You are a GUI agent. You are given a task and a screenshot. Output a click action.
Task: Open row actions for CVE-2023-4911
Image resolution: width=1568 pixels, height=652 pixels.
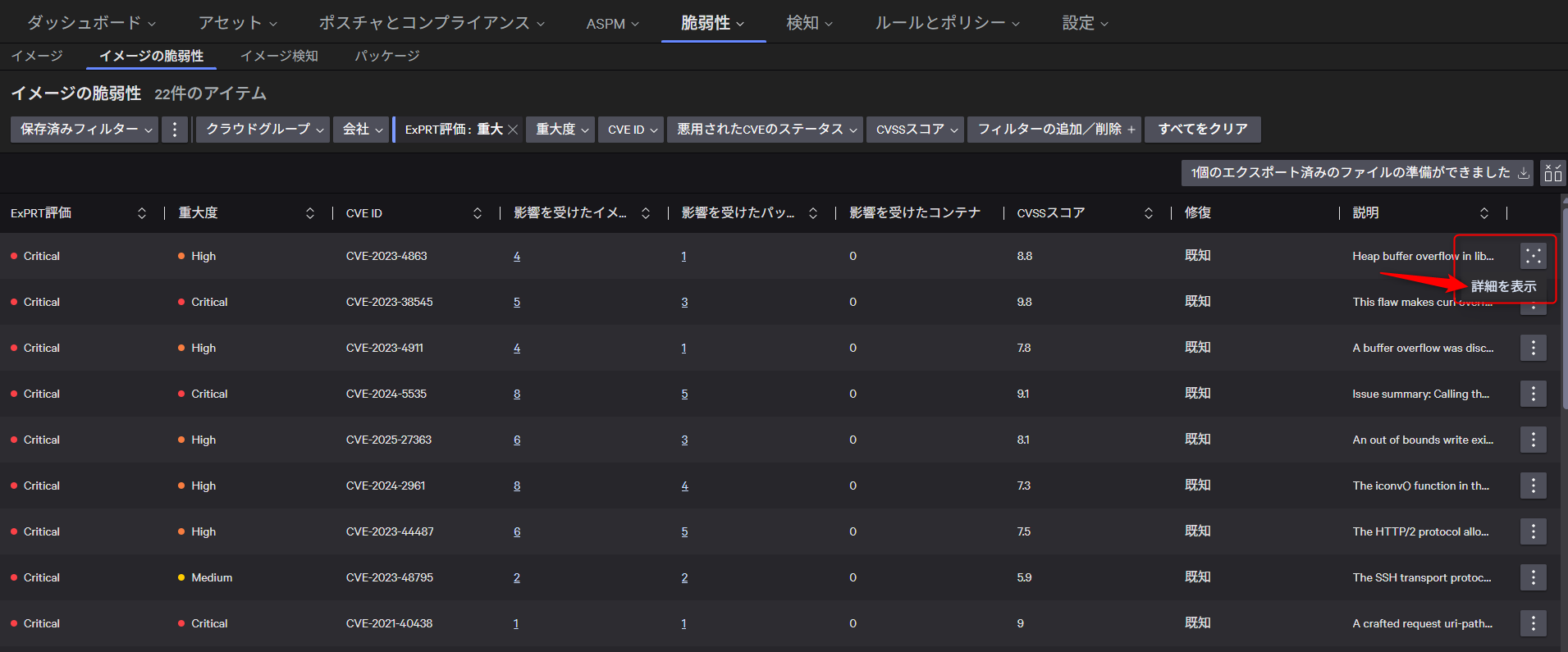point(1533,348)
